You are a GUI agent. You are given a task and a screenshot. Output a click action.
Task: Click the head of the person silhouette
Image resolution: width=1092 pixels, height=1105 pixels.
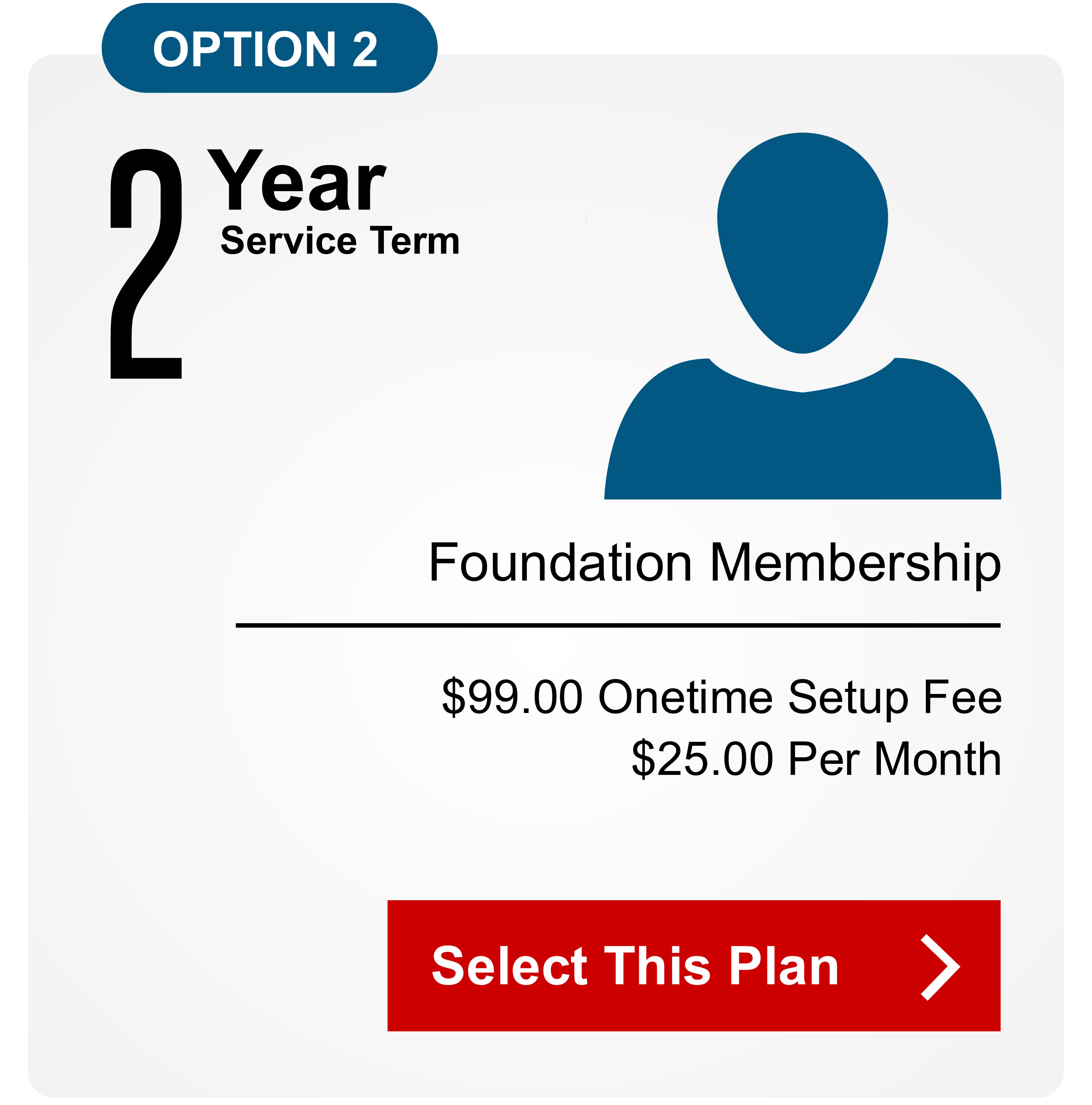pos(802,242)
